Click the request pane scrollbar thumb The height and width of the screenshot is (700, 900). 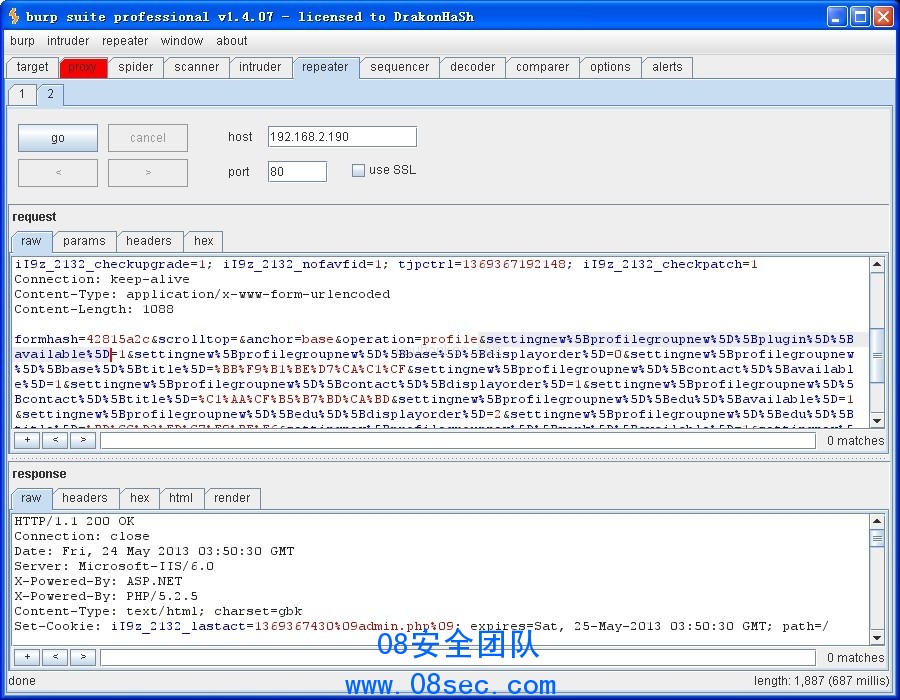tap(877, 355)
